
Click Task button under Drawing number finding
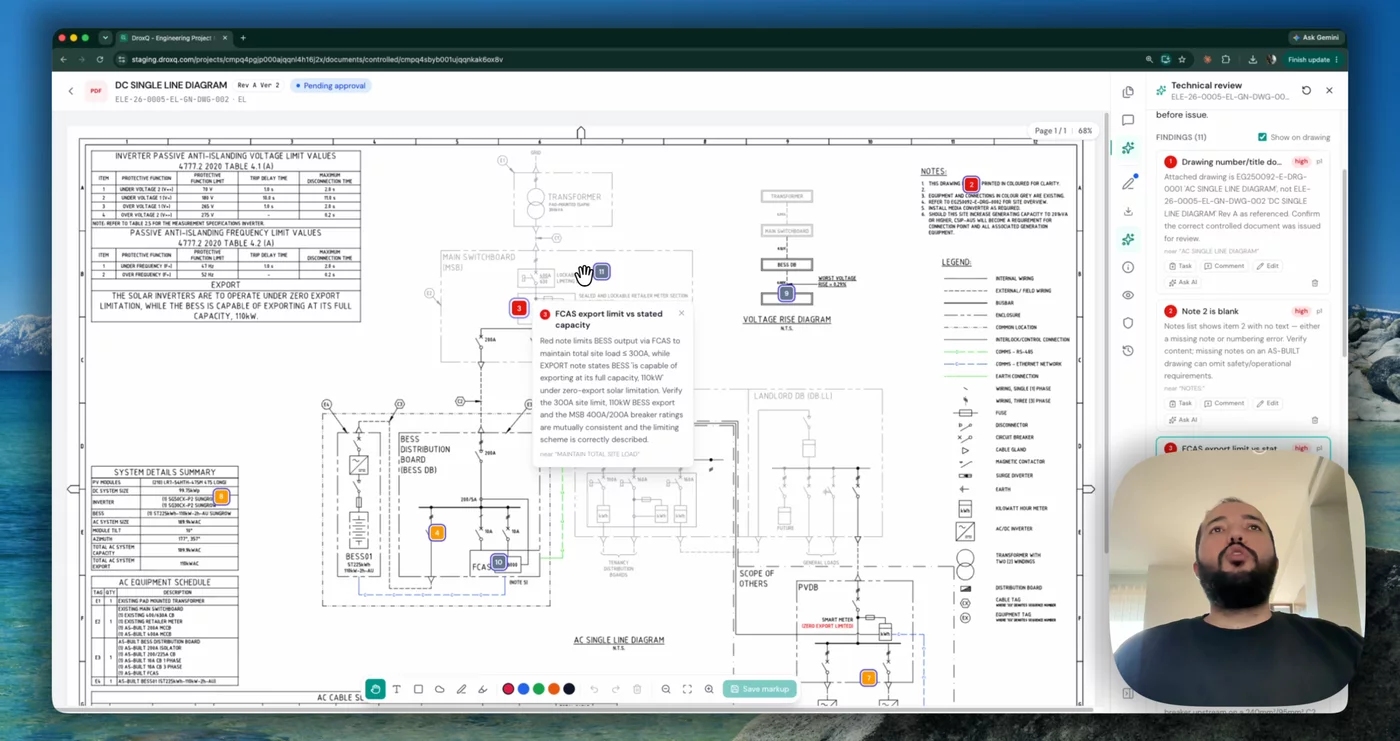[1181, 266]
